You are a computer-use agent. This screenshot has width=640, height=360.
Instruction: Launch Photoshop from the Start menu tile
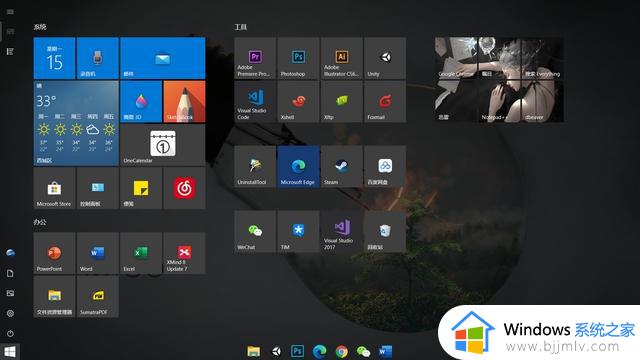(298, 58)
